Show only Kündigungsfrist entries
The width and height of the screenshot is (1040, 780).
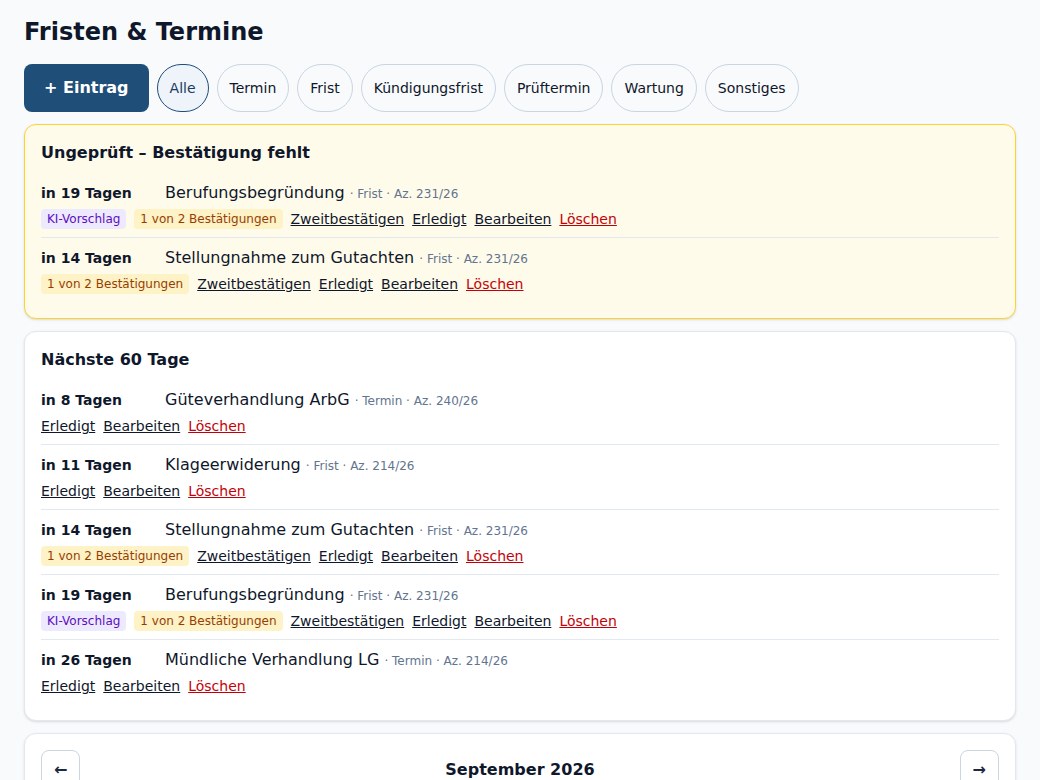pos(428,88)
